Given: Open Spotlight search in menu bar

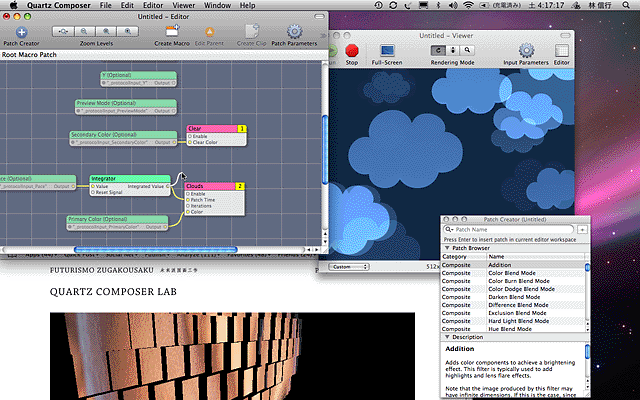Looking at the screenshot, I should 626,5.
